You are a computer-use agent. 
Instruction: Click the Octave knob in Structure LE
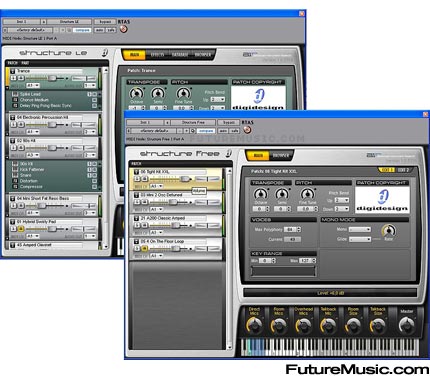coord(136,93)
